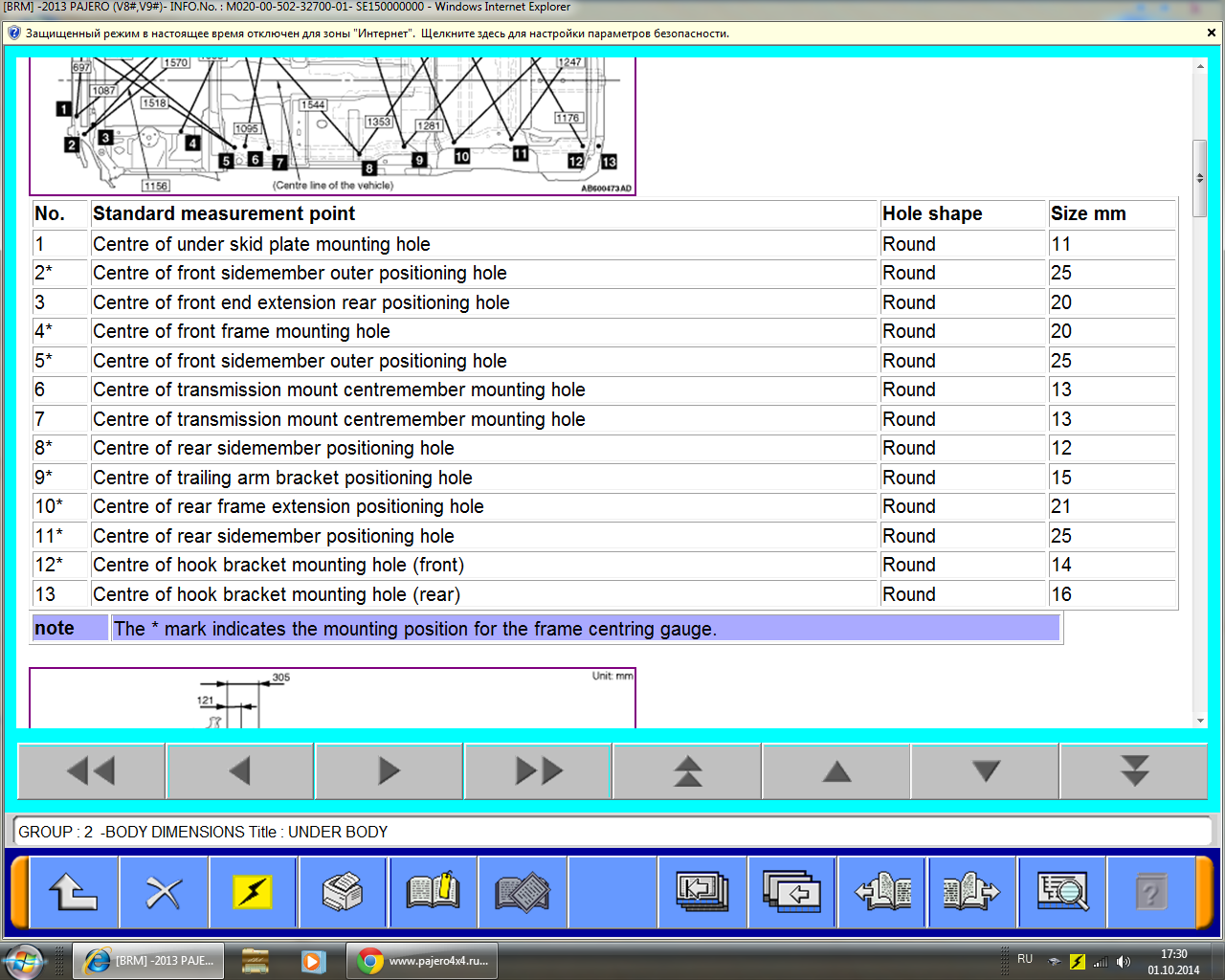Click the up-level return arrow icon
The image size is (1225, 980).
(74, 893)
